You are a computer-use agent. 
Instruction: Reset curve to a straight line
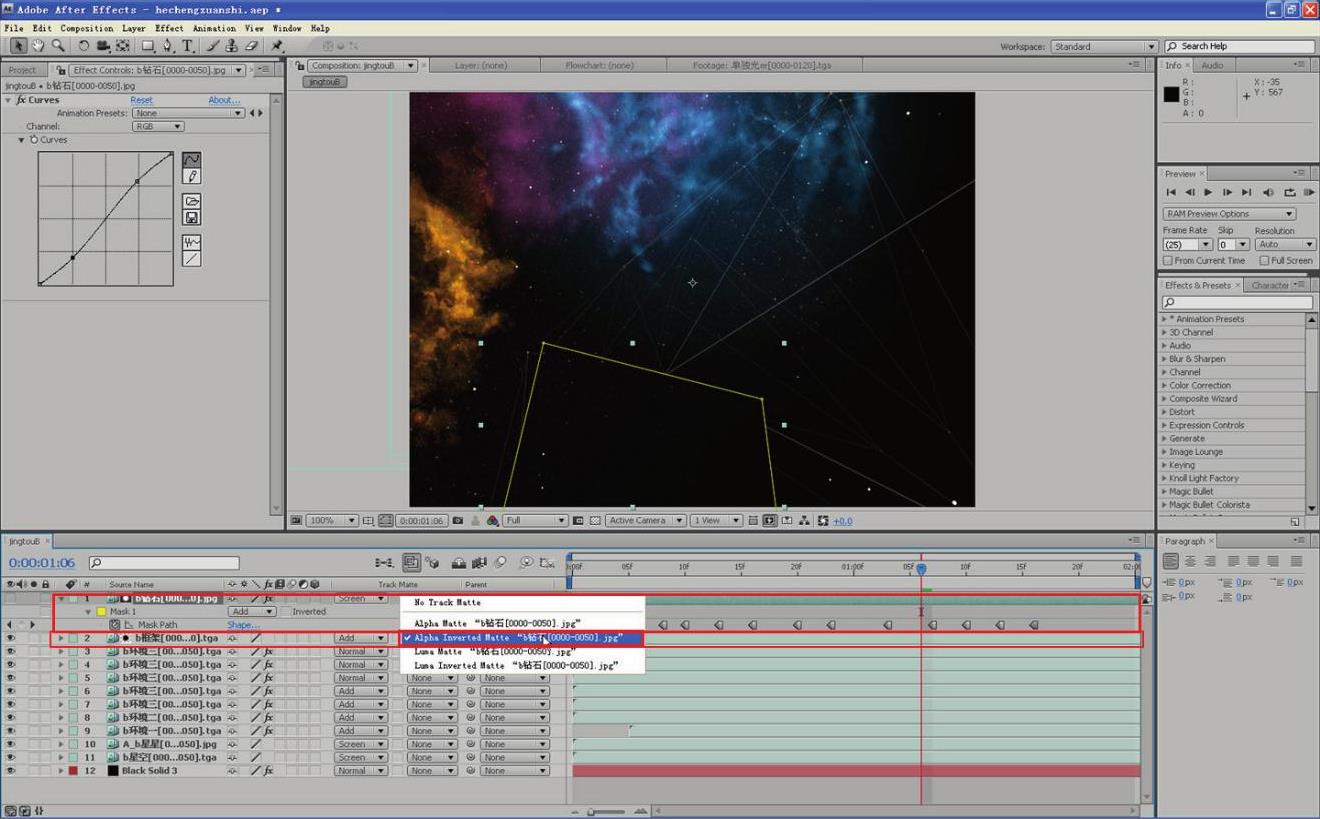[191, 259]
